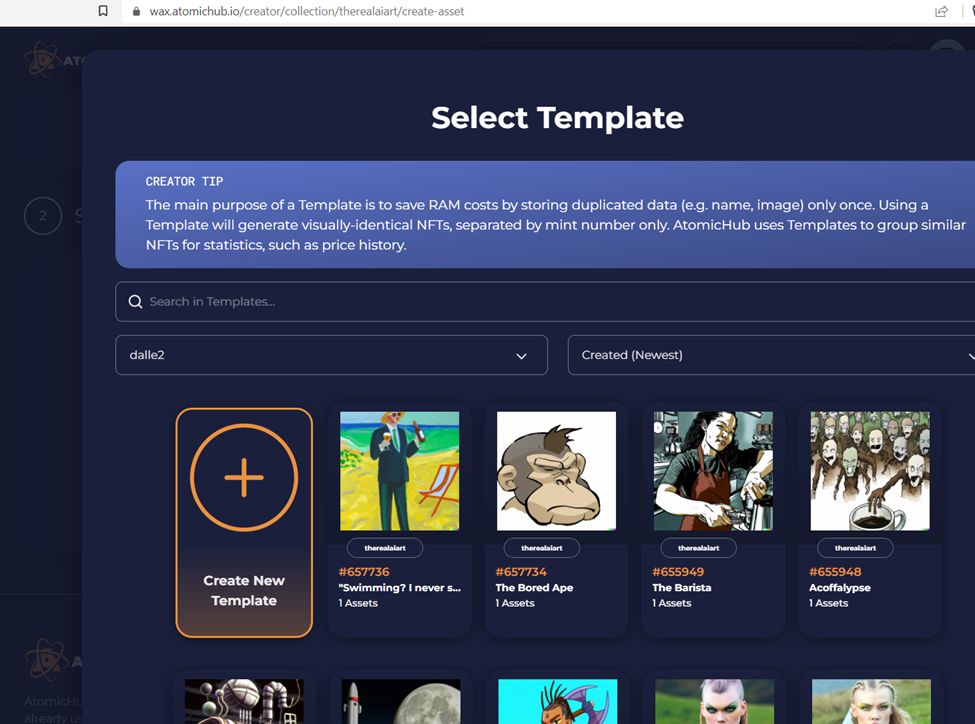
Task: Click therealaiart tag on The Bored Ape
Action: 542,548
